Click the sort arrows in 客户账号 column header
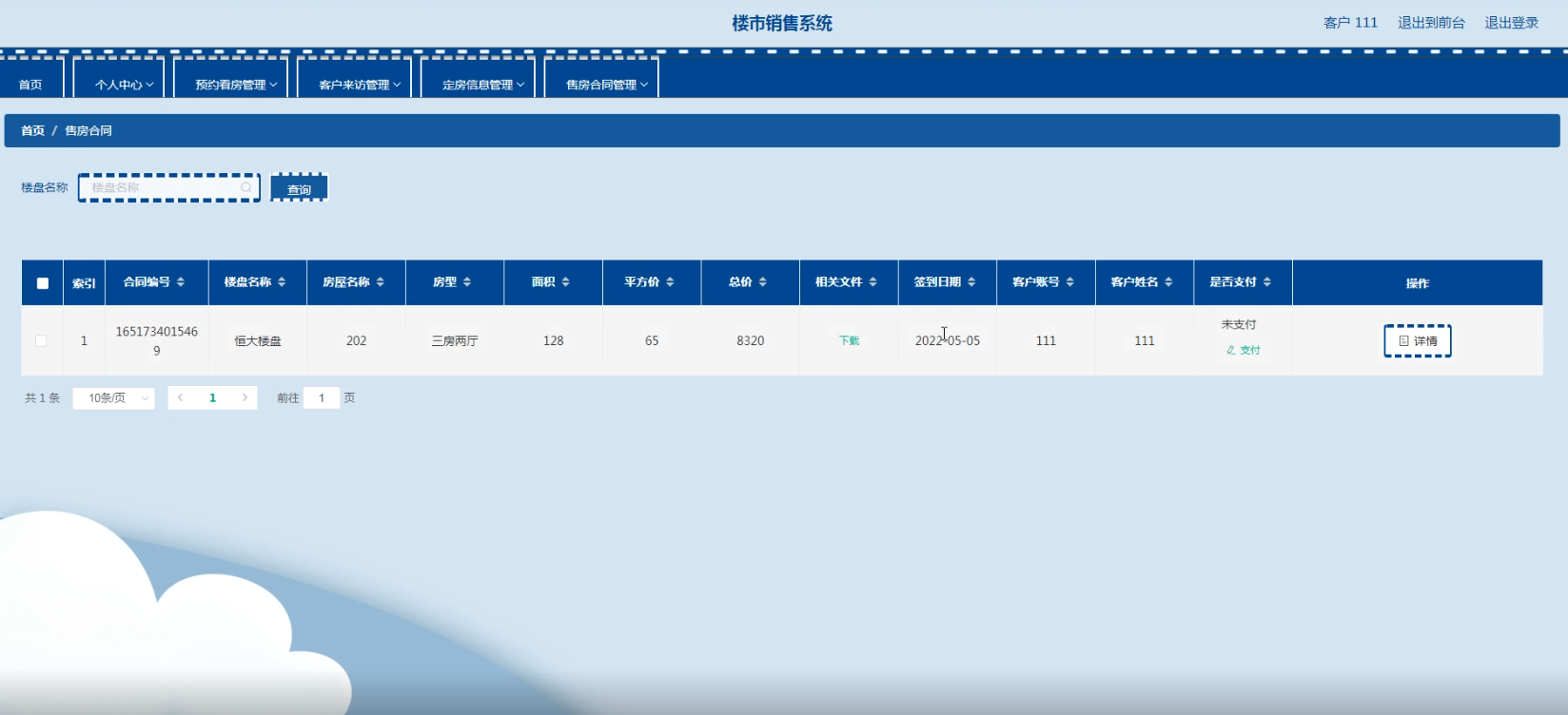The image size is (1568, 715). click(1070, 282)
